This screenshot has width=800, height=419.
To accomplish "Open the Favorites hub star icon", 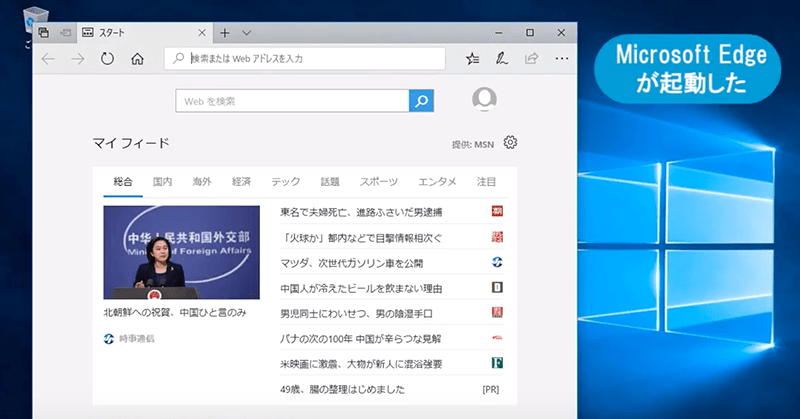I will pos(472,59).
